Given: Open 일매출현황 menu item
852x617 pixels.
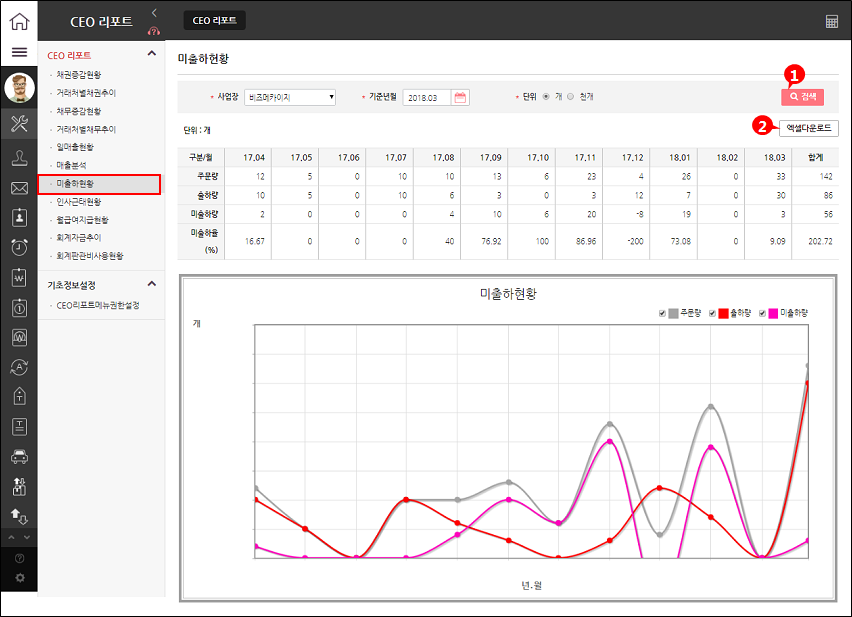Looking at the screenshot, I should click(75, 147).
